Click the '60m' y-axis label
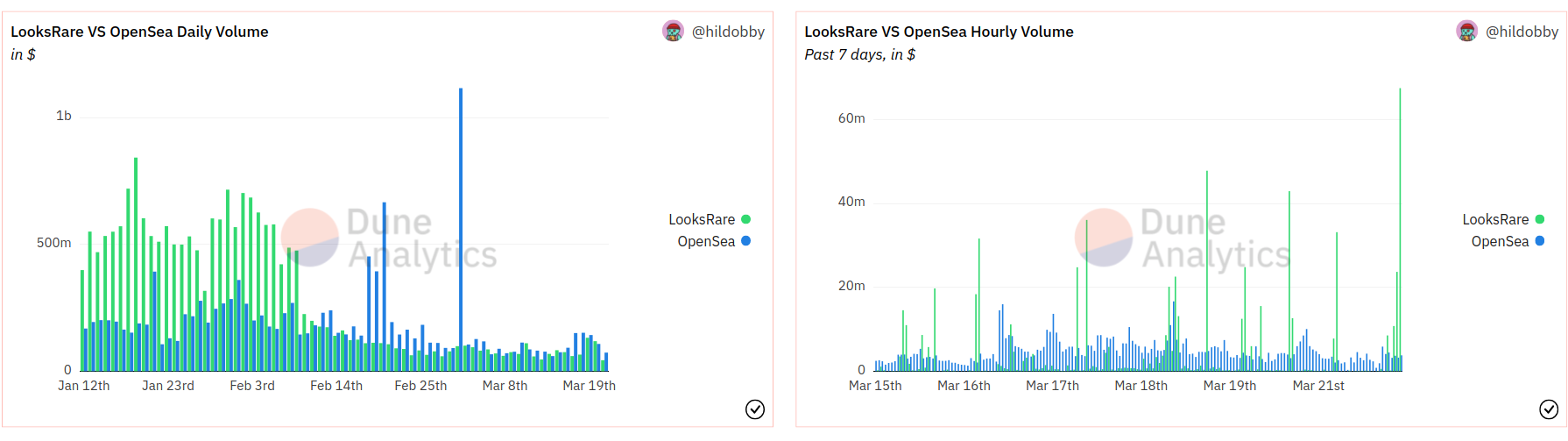The height and width of the screenshot is (441, 1568). coord(851,118)
